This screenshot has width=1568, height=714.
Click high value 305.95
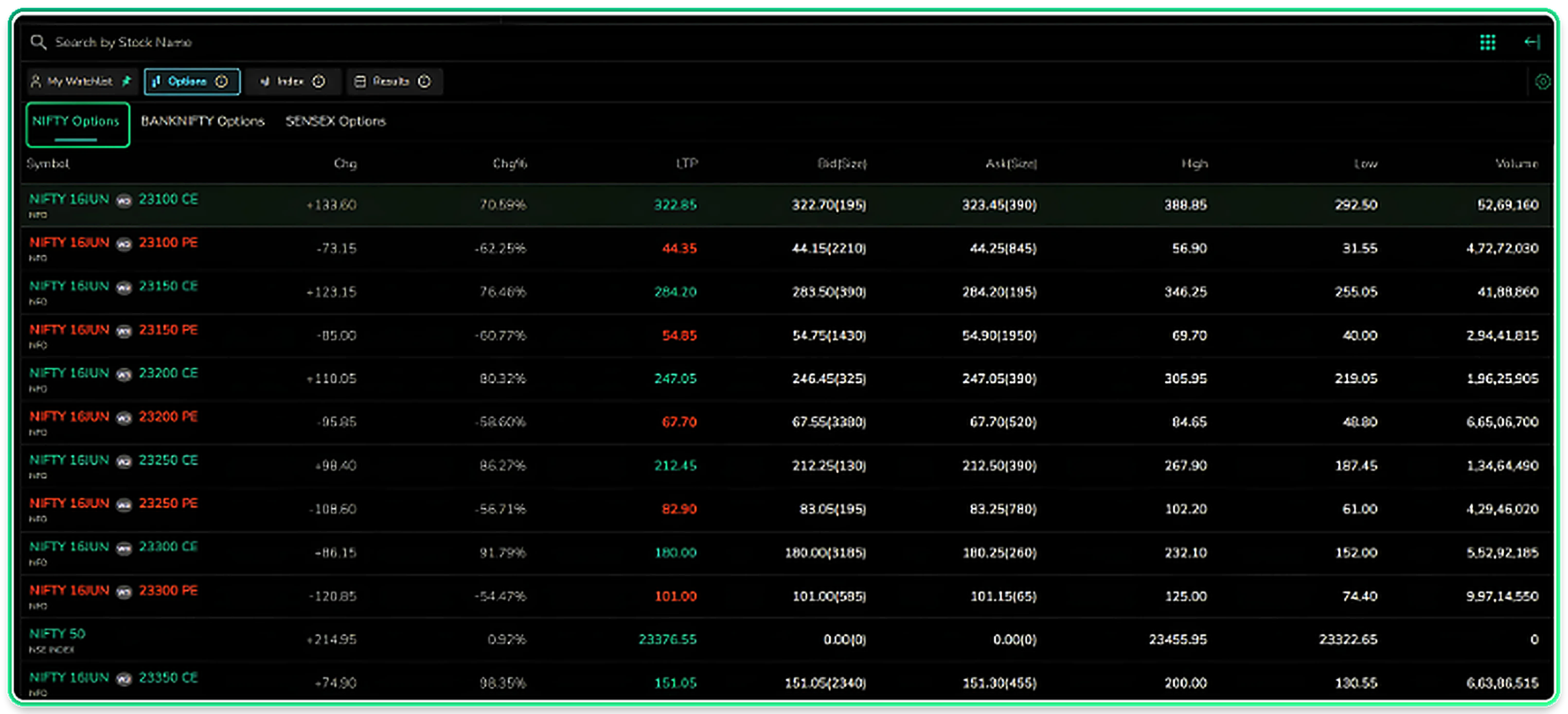point(1186,378)
